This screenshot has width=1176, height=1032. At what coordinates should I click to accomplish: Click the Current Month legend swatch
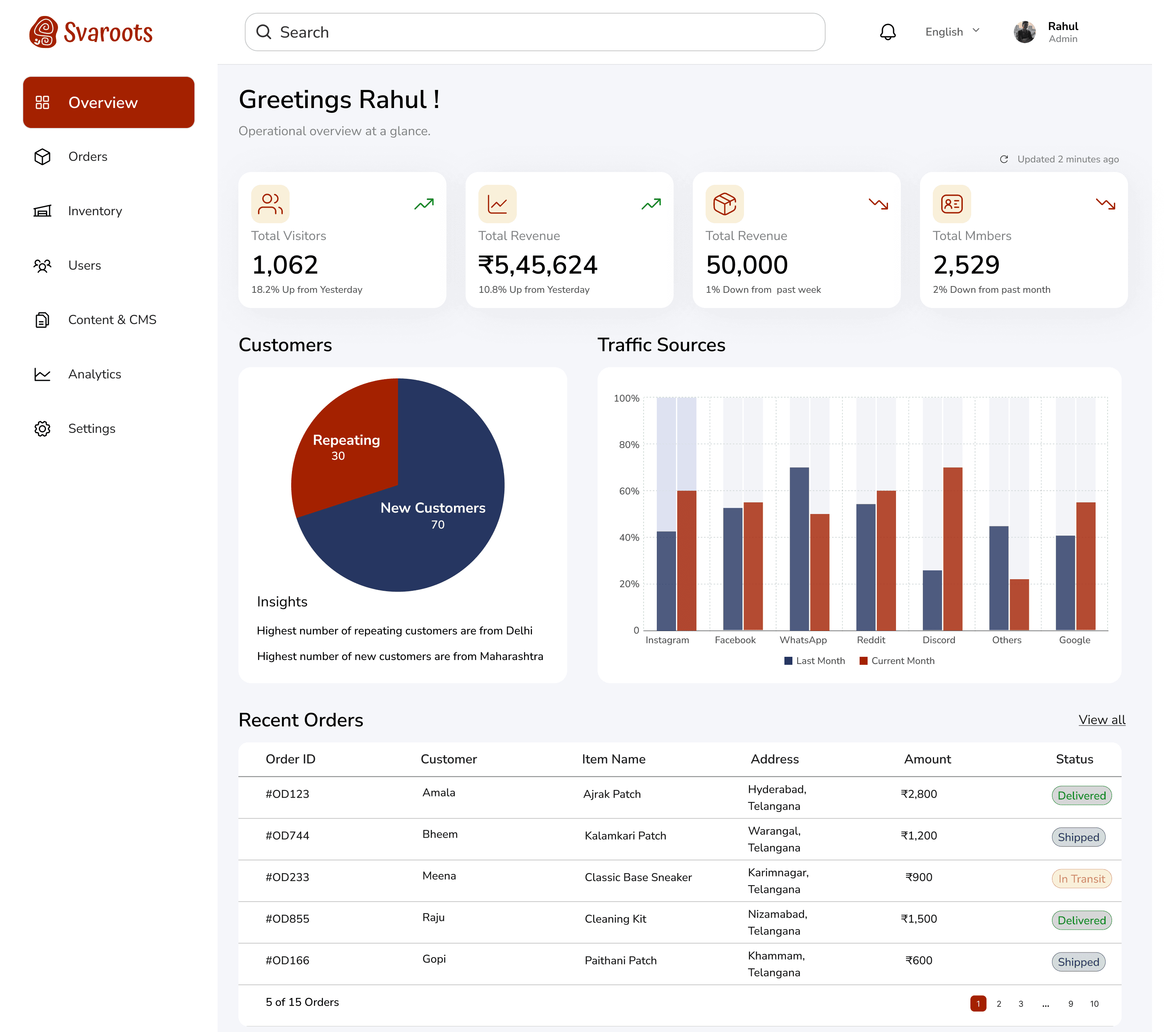[x=863, y=661]
